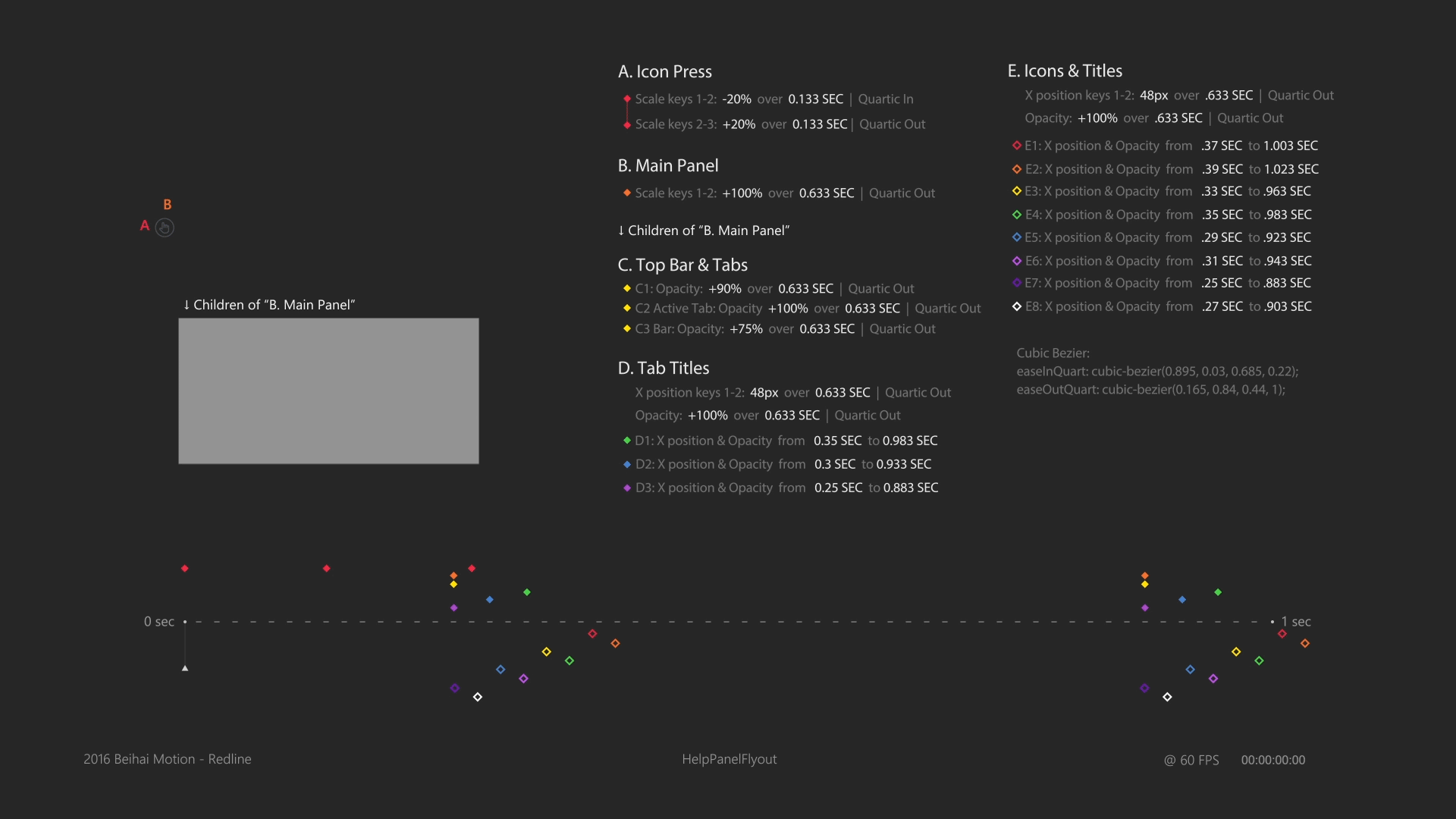Click the red letter A label
The image size is (1456, 819).
[145, 225]
